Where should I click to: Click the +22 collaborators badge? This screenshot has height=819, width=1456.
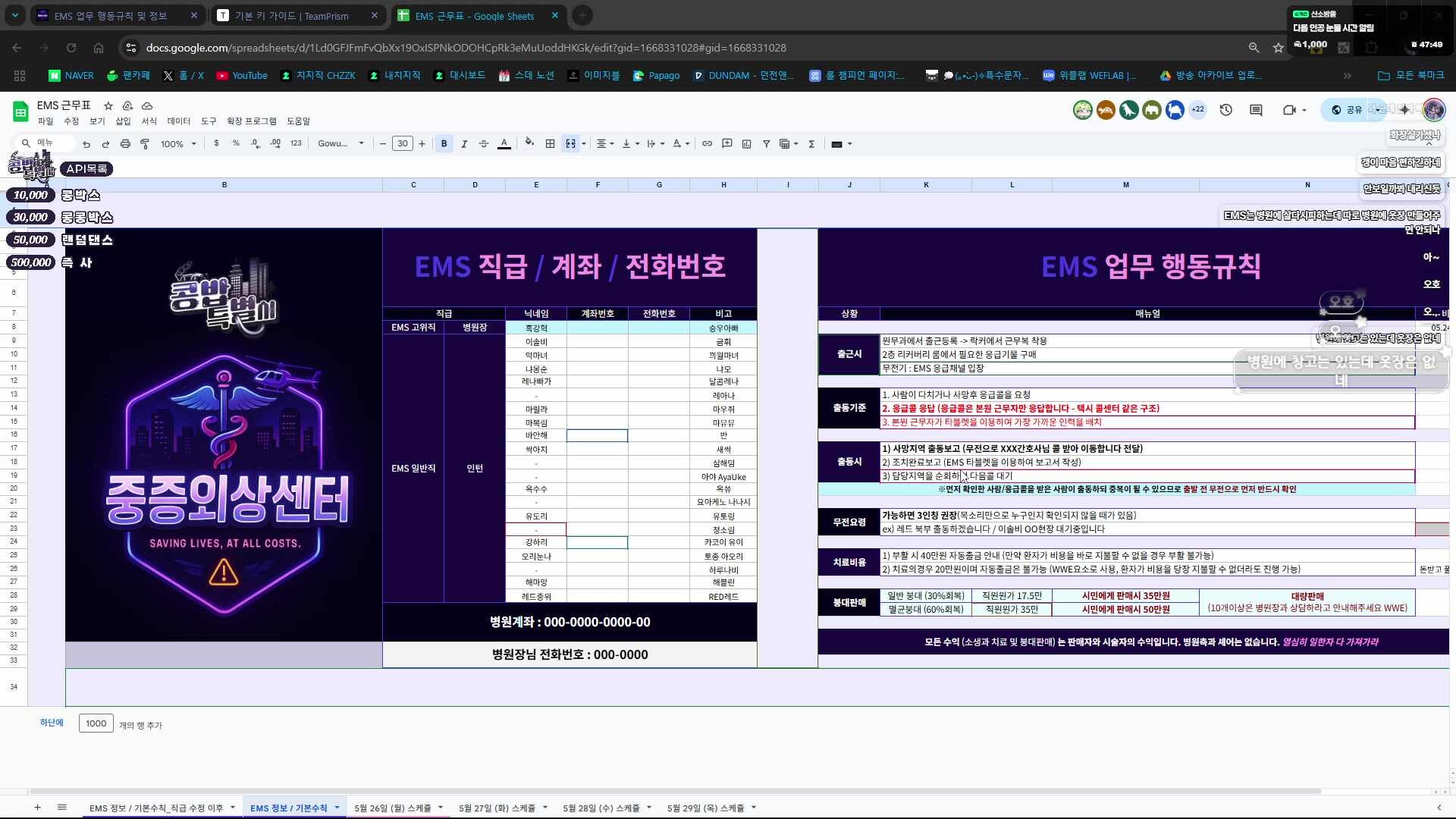point(1198,110)
